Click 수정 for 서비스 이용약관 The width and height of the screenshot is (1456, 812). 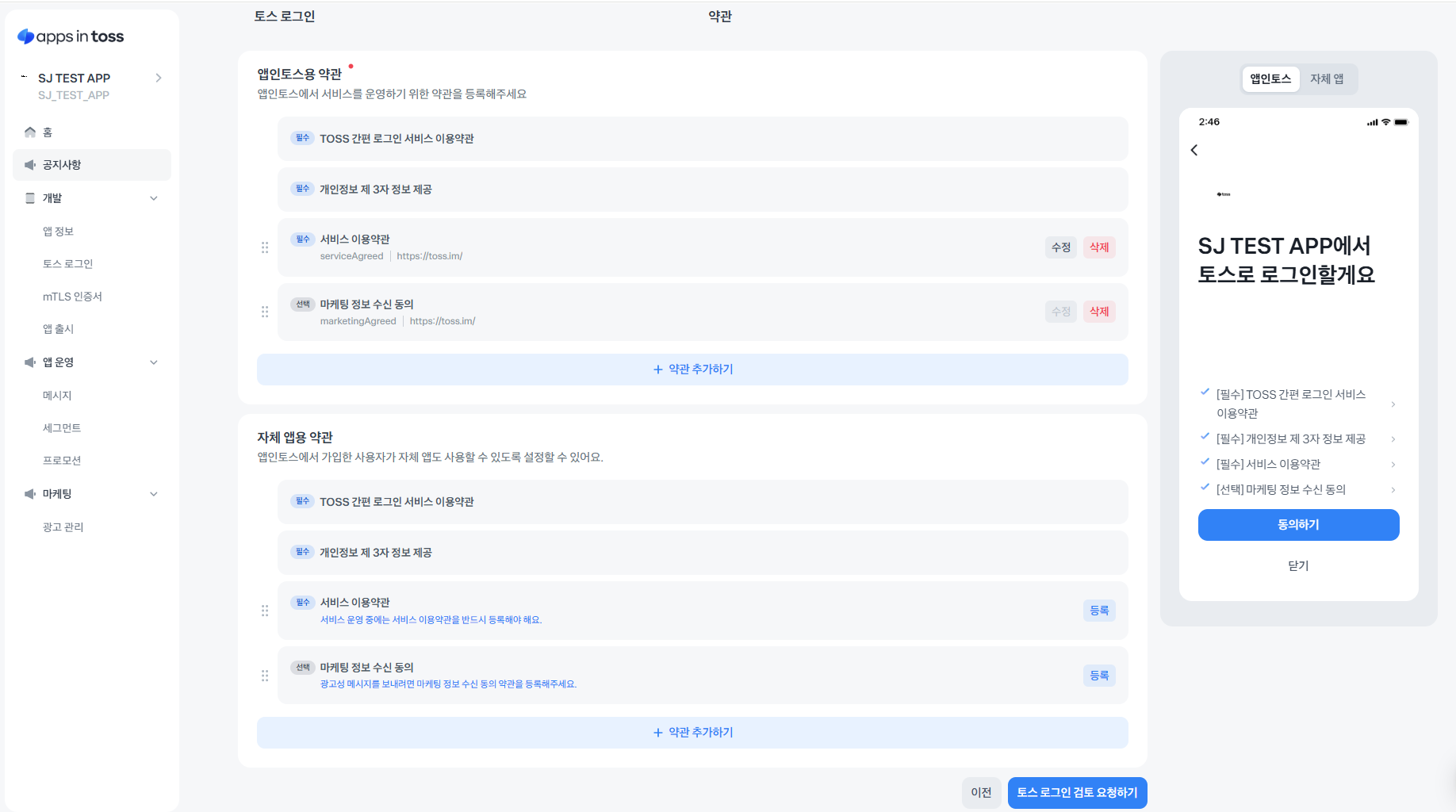1061,247
